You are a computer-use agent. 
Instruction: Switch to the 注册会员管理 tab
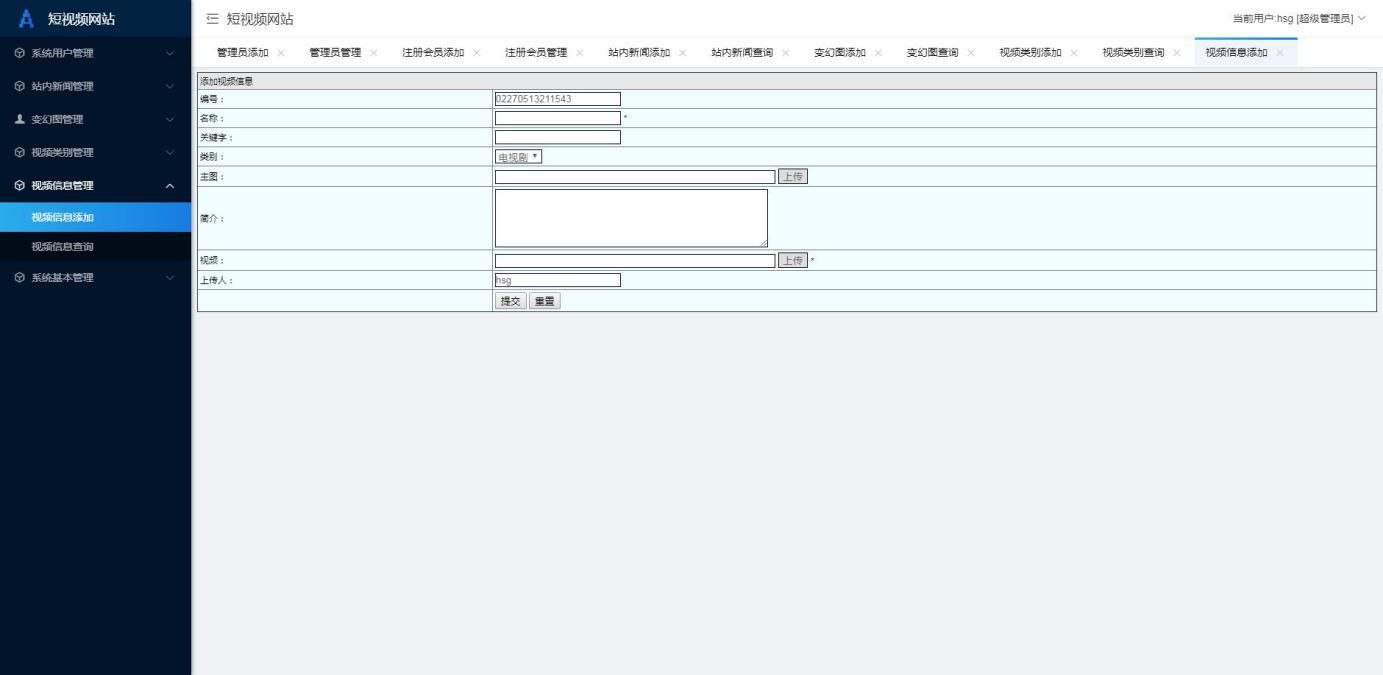(536, 53)
